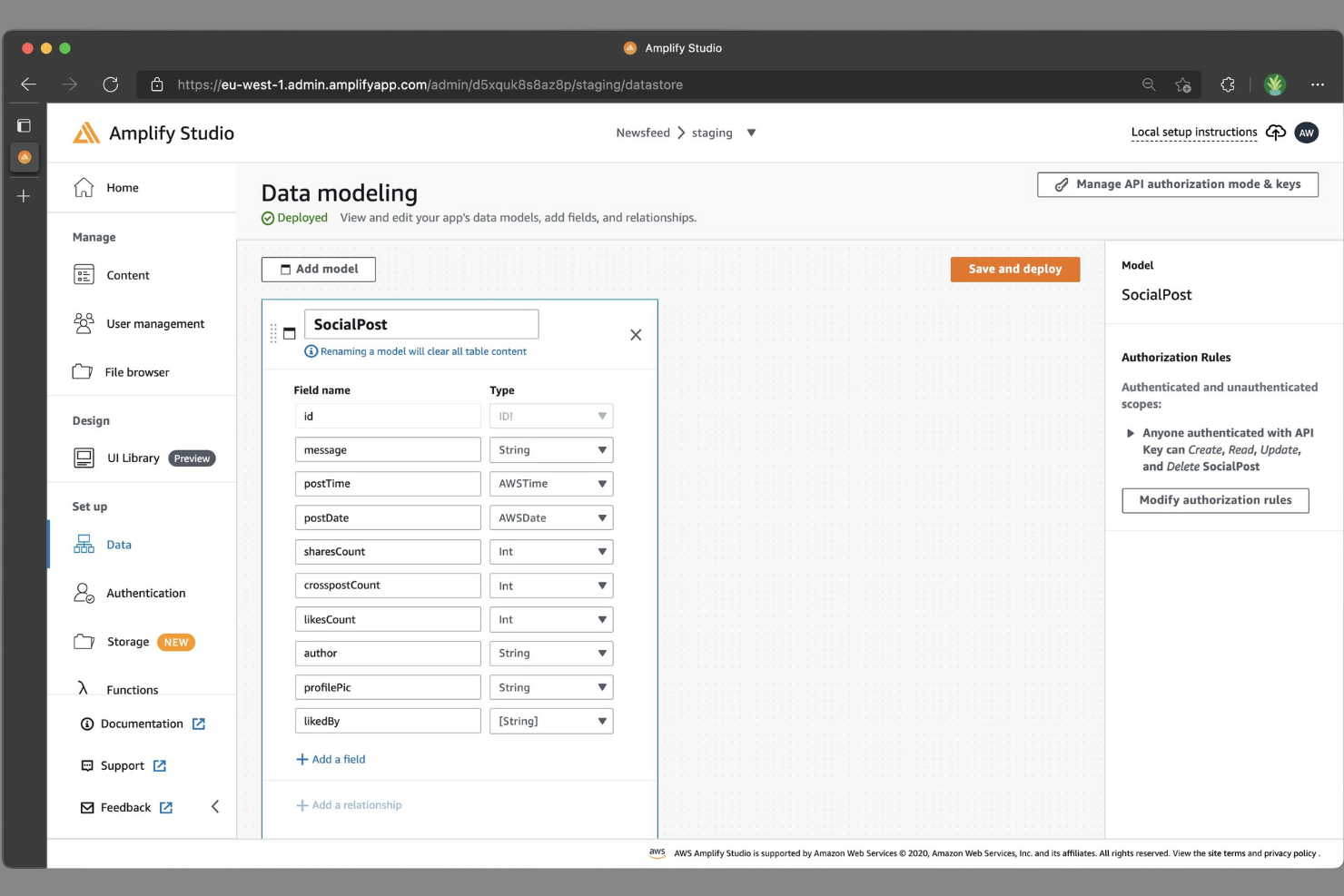Viewport: 1344px width, 896px height.
Task: Open Support from the sidebar
Action: [x=121, y=765]
